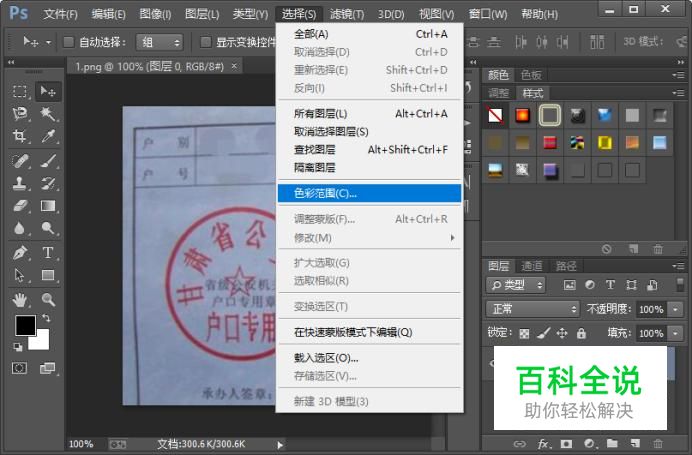
Task: Select the Crop tool
Action: pyautogui.click(x=19, y=136)
